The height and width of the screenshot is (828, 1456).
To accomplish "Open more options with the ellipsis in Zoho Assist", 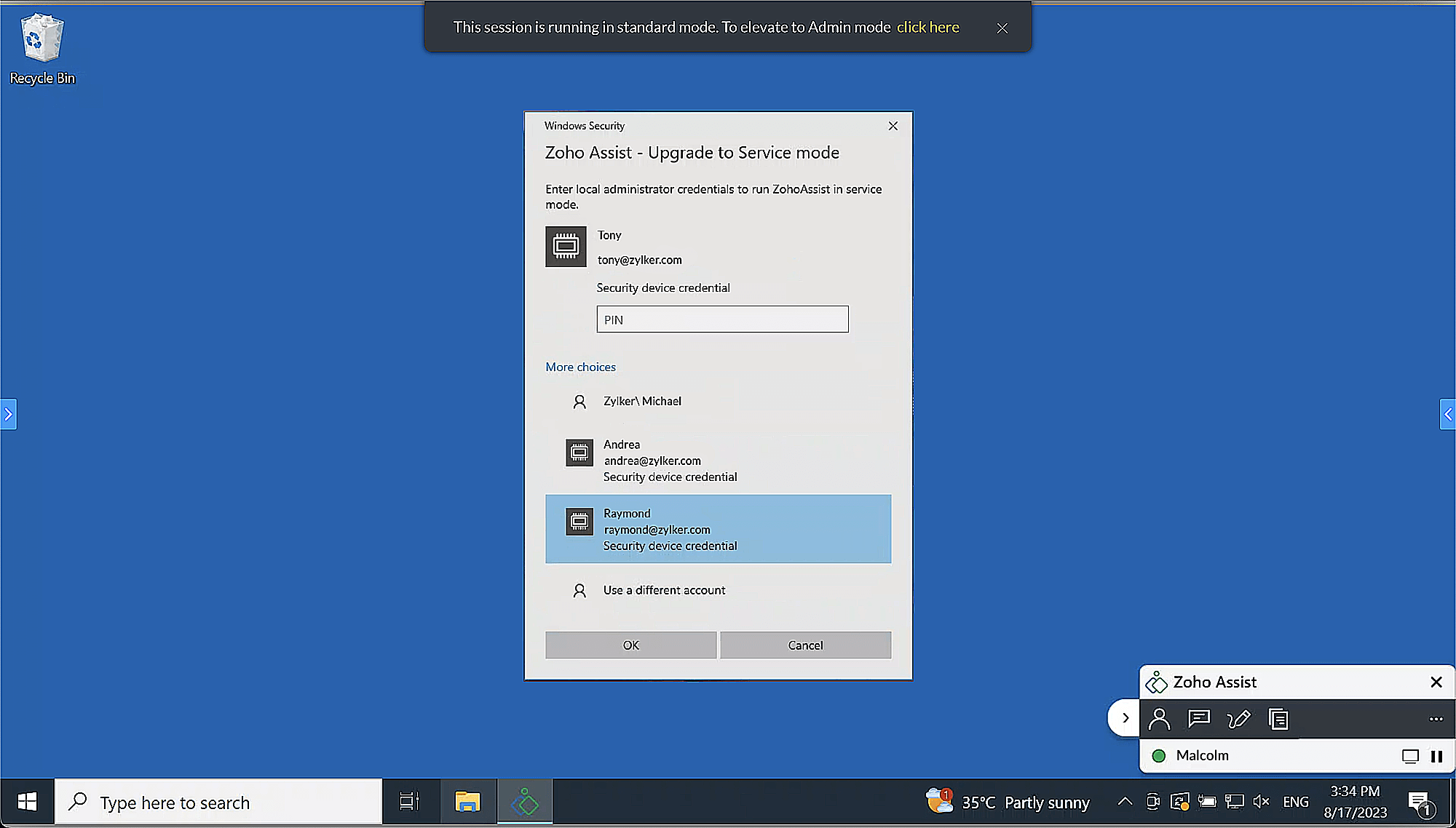I will (x=1436, y=719).
